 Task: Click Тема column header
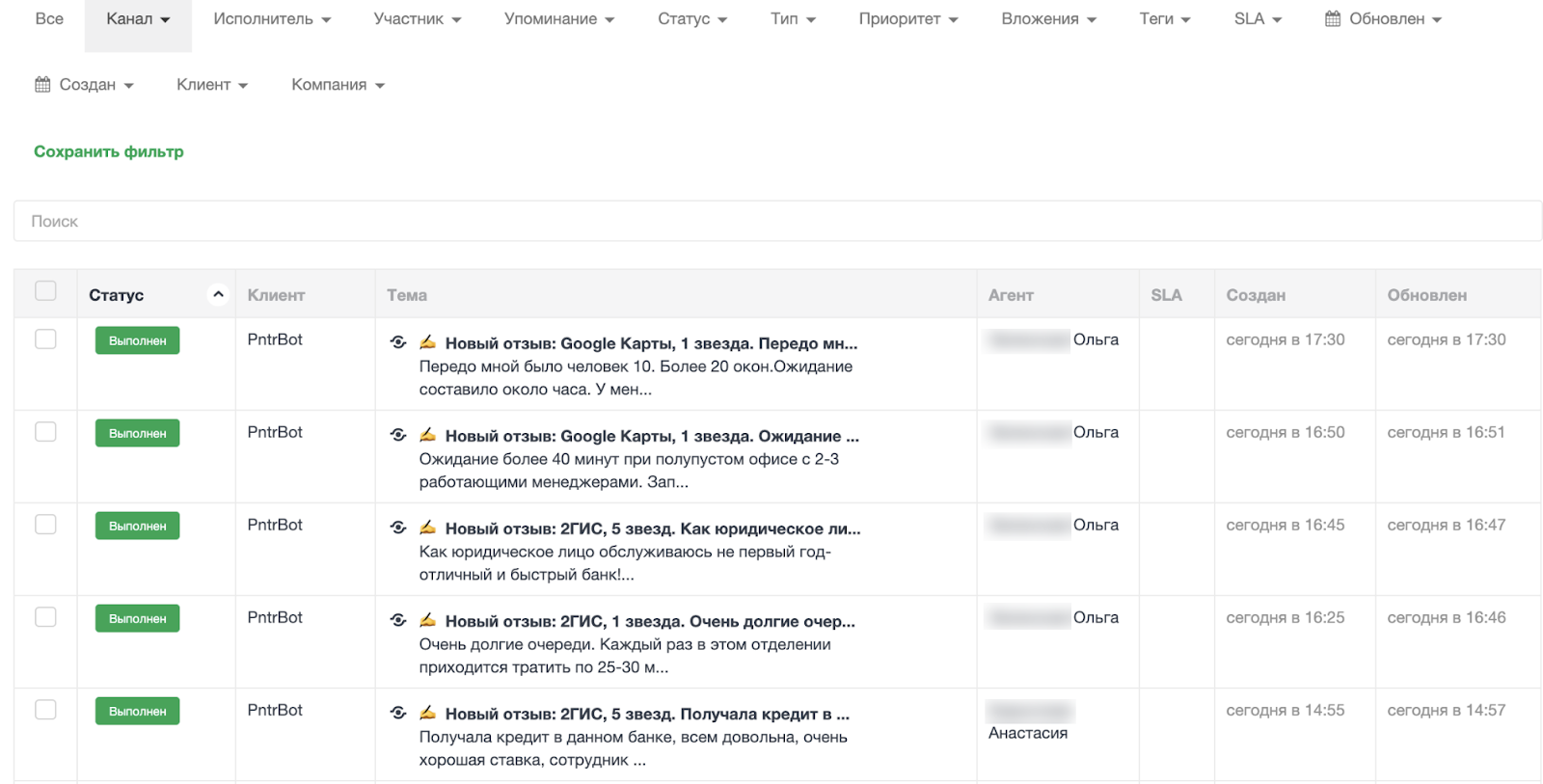click(407, 295)
